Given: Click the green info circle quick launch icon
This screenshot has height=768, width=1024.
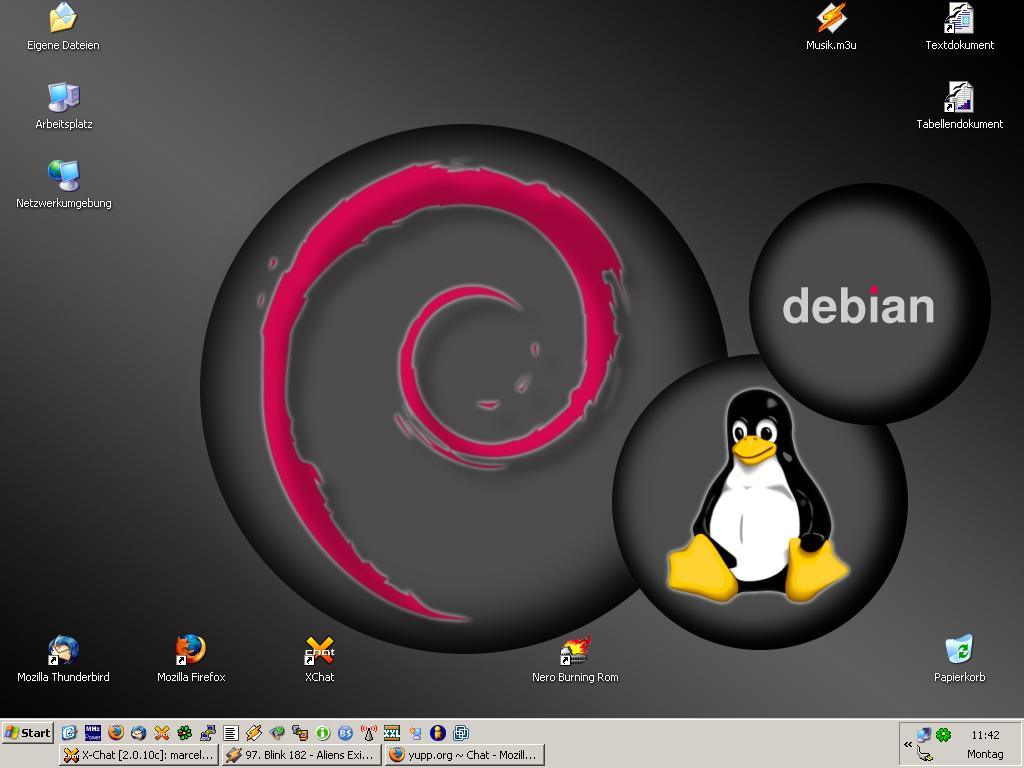Looking at the screenshot, I should point(323,733).
